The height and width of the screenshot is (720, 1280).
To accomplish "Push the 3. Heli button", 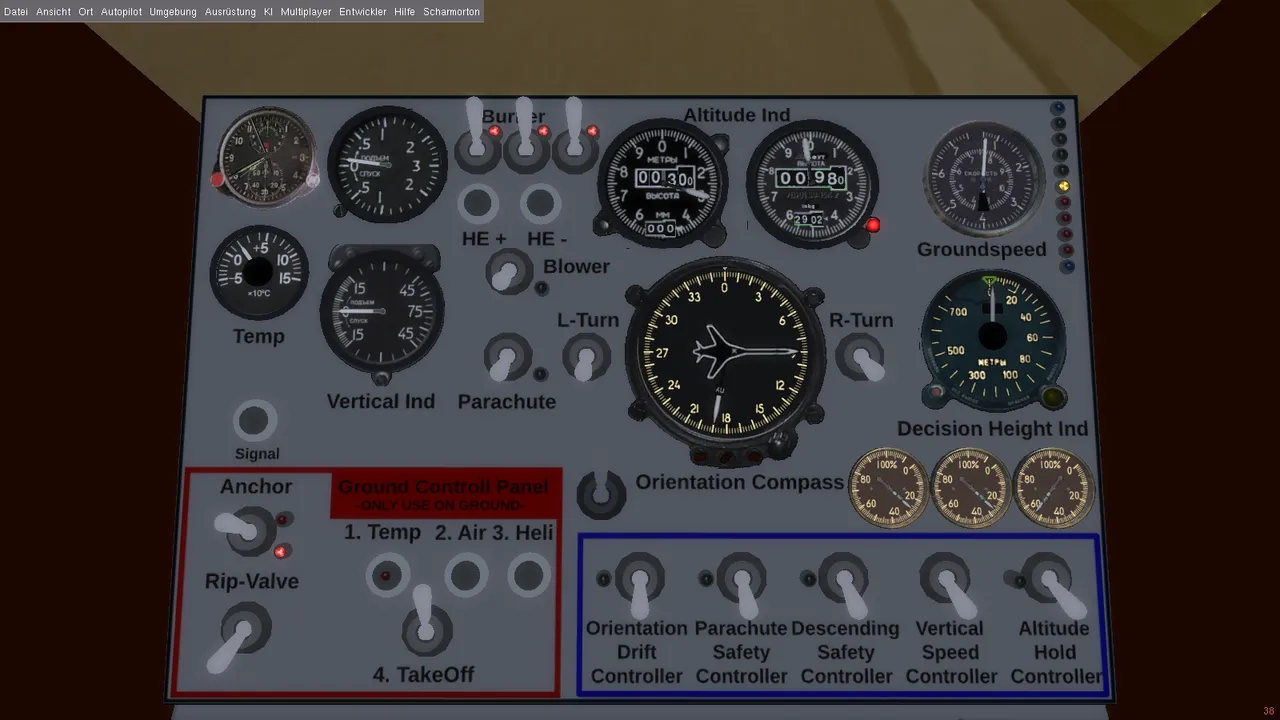I will click(528, 576).
